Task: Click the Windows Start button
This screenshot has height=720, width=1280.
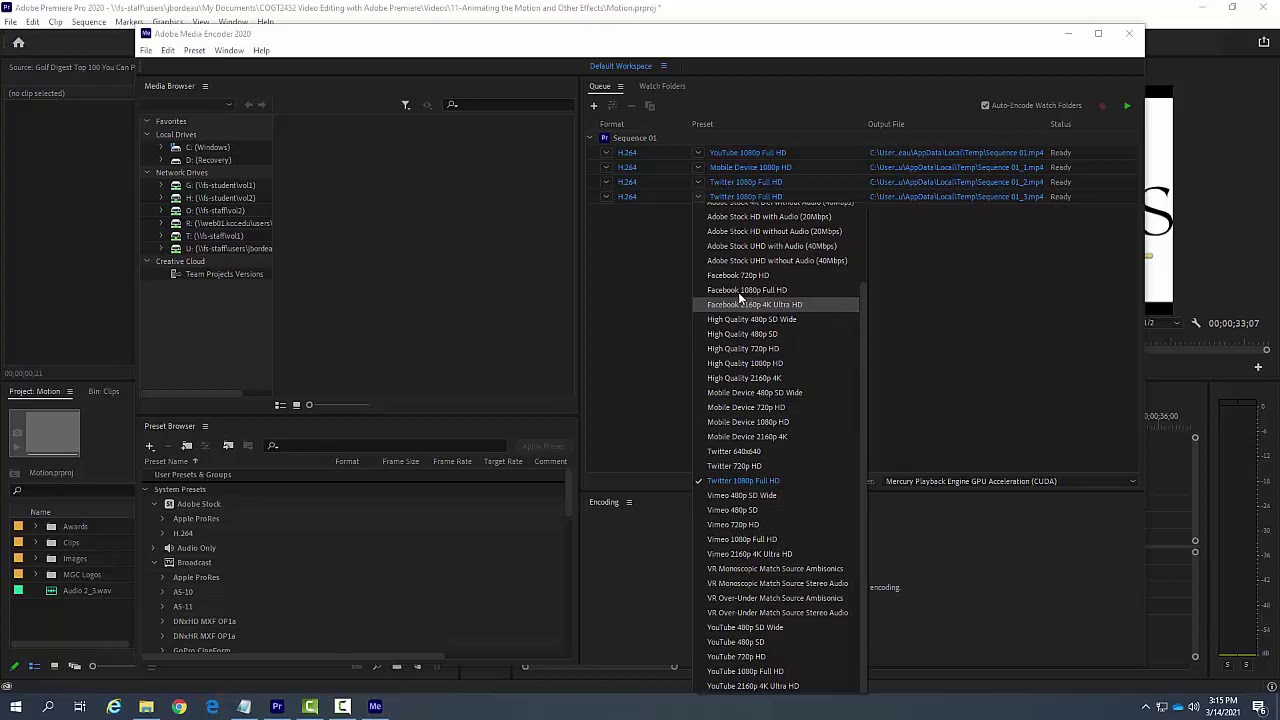Action: (x=15, y=707)
